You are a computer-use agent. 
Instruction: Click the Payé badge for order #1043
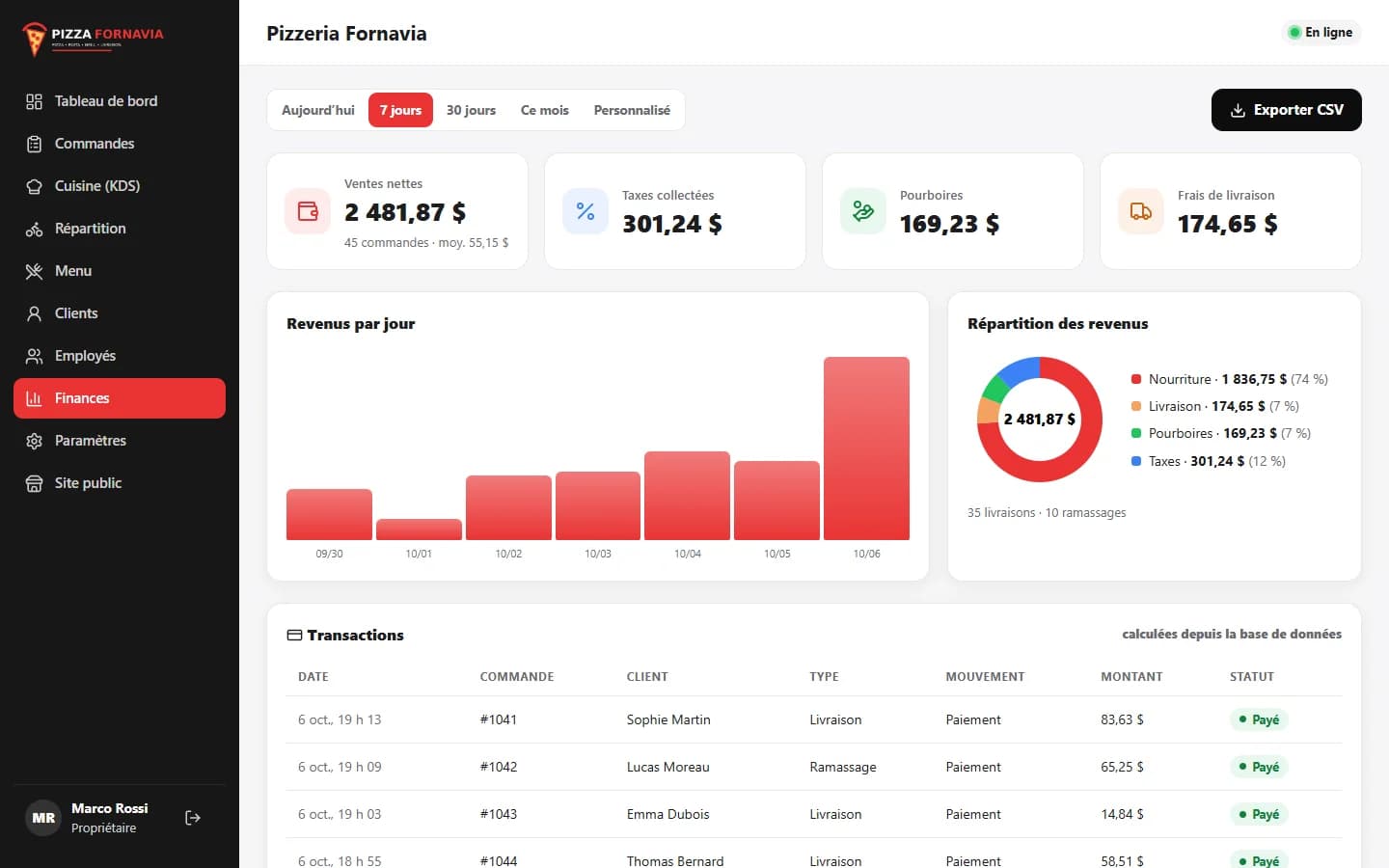1259,814
